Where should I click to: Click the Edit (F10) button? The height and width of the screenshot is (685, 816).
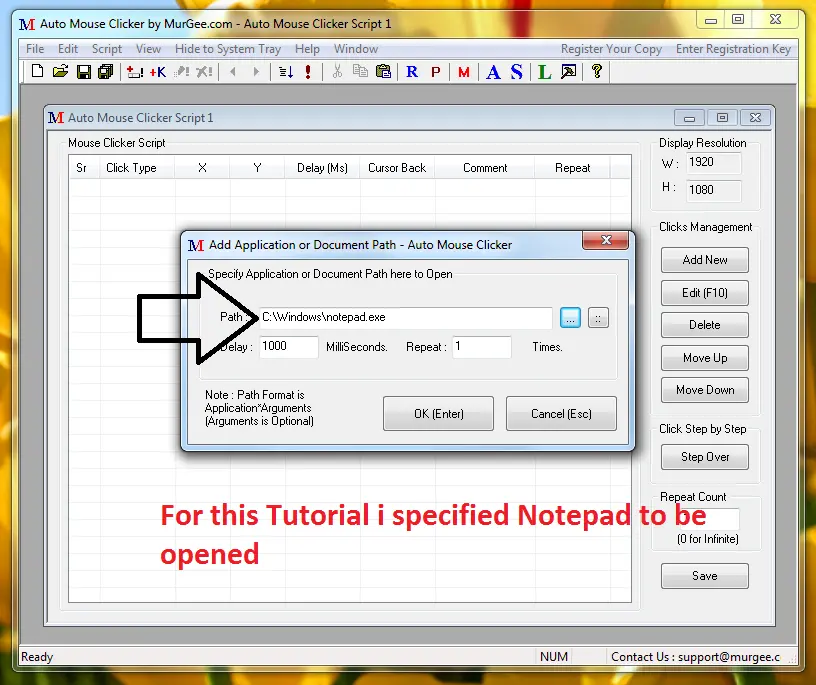pos(705,293)
